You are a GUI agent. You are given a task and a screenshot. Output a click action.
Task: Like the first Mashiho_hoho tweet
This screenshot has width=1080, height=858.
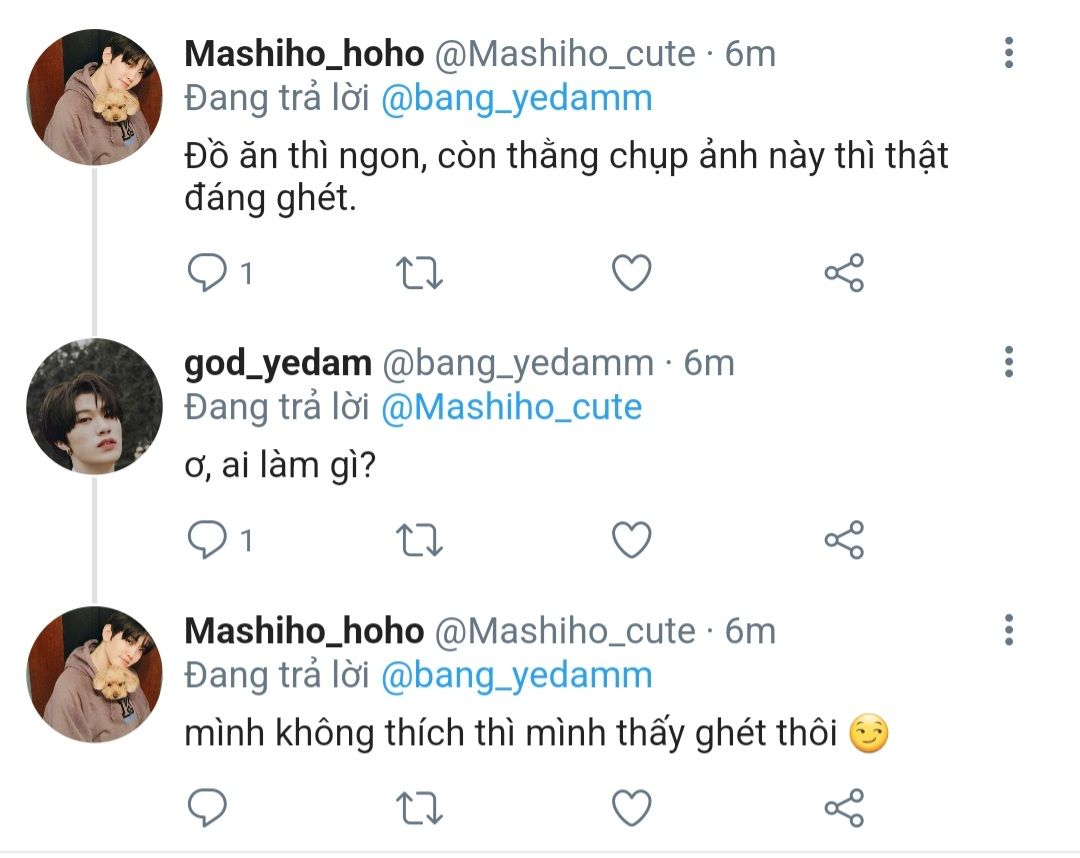pos(631,272)
